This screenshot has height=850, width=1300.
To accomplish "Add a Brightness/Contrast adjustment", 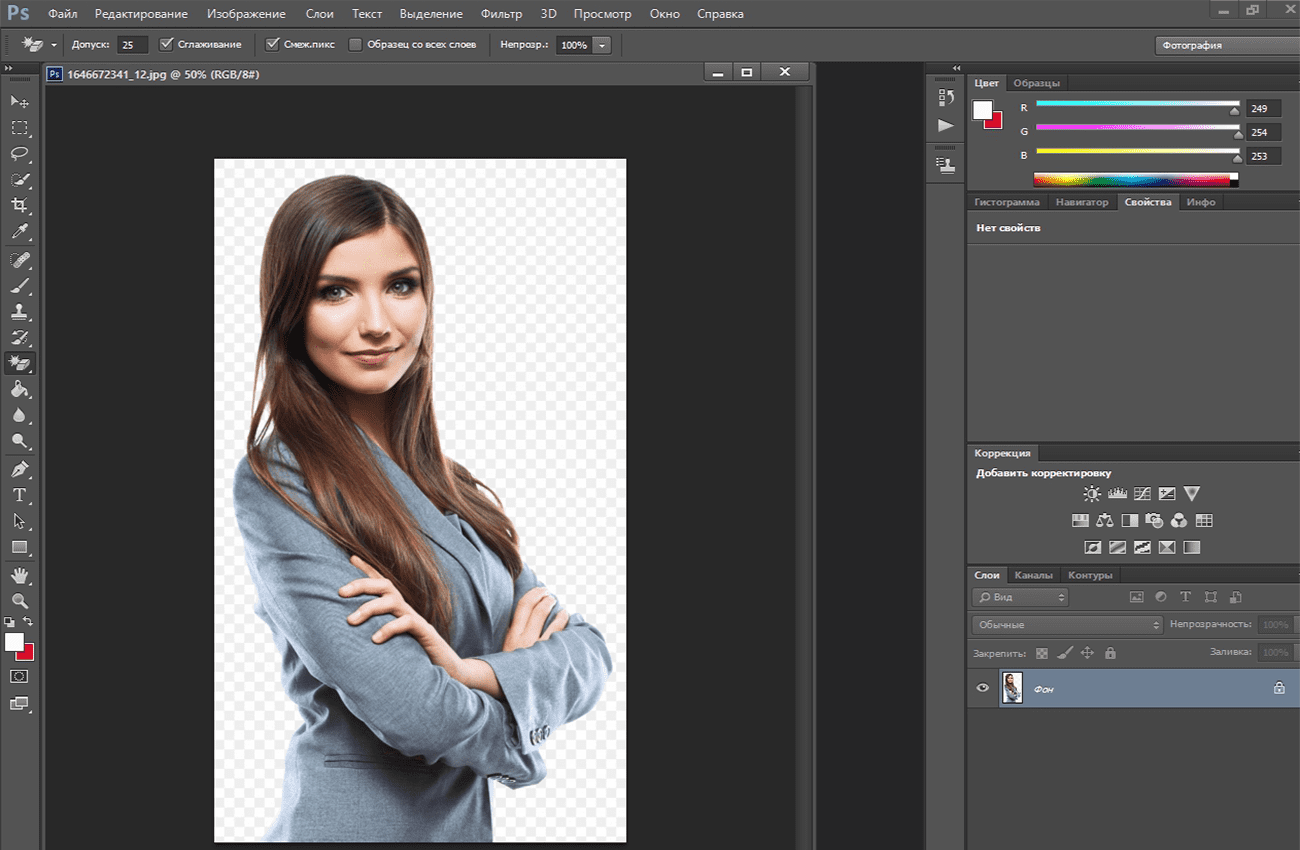I will coord(1091,494).
